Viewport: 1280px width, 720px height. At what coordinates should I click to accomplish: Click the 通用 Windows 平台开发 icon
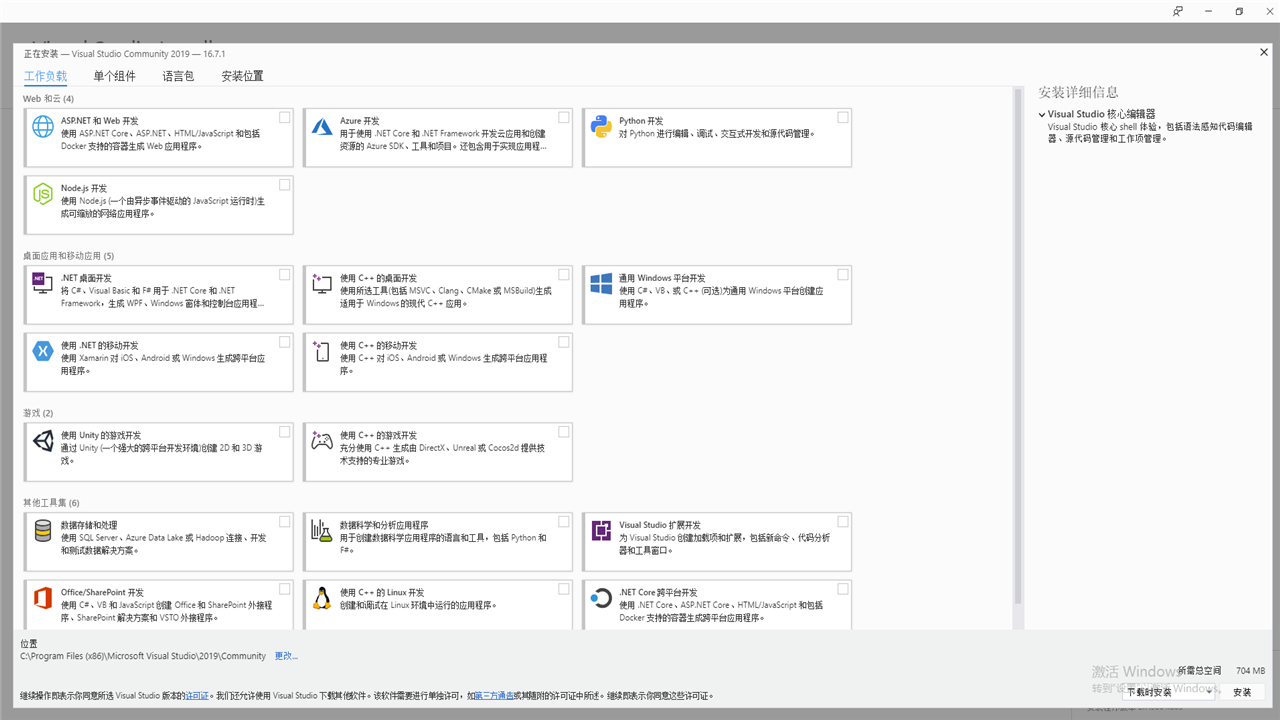coord(601,284)
